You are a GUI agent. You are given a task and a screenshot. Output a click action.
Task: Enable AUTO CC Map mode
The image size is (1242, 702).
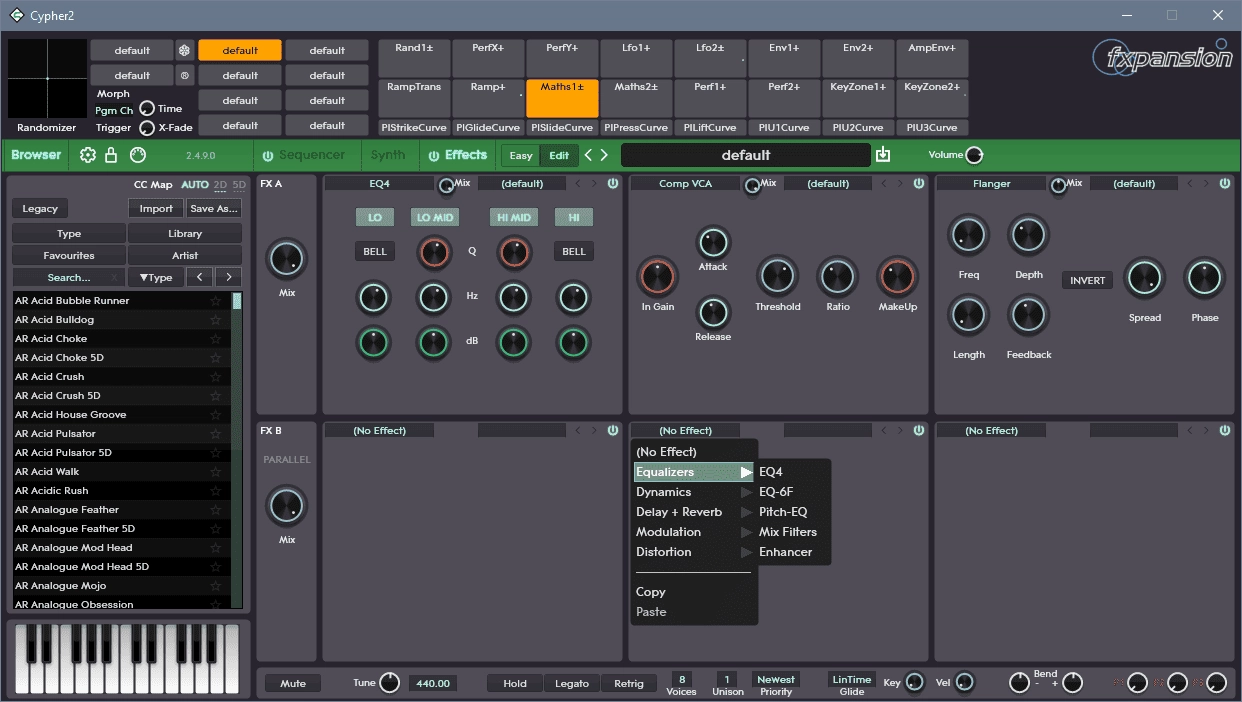point(195,185)
